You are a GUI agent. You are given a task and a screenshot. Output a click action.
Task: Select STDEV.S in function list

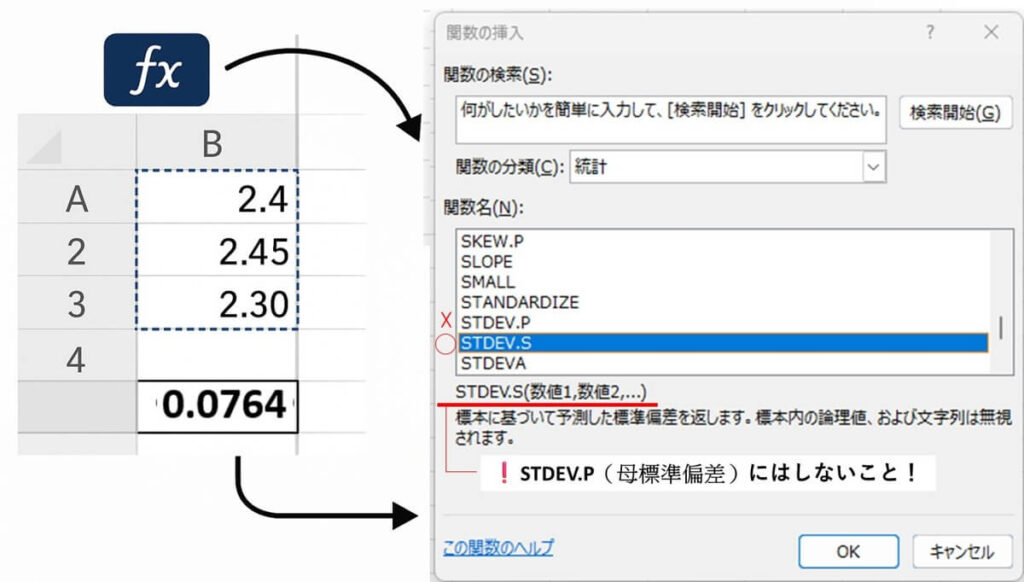723,343
